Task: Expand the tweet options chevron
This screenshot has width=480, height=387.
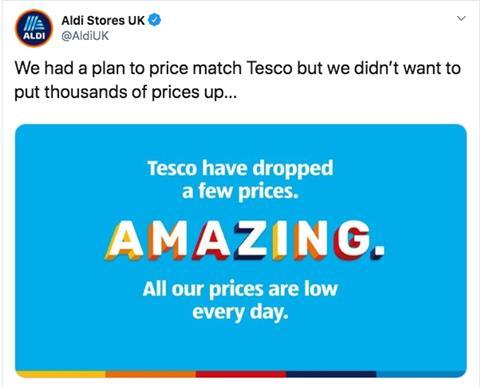Action: coord(461,18)
